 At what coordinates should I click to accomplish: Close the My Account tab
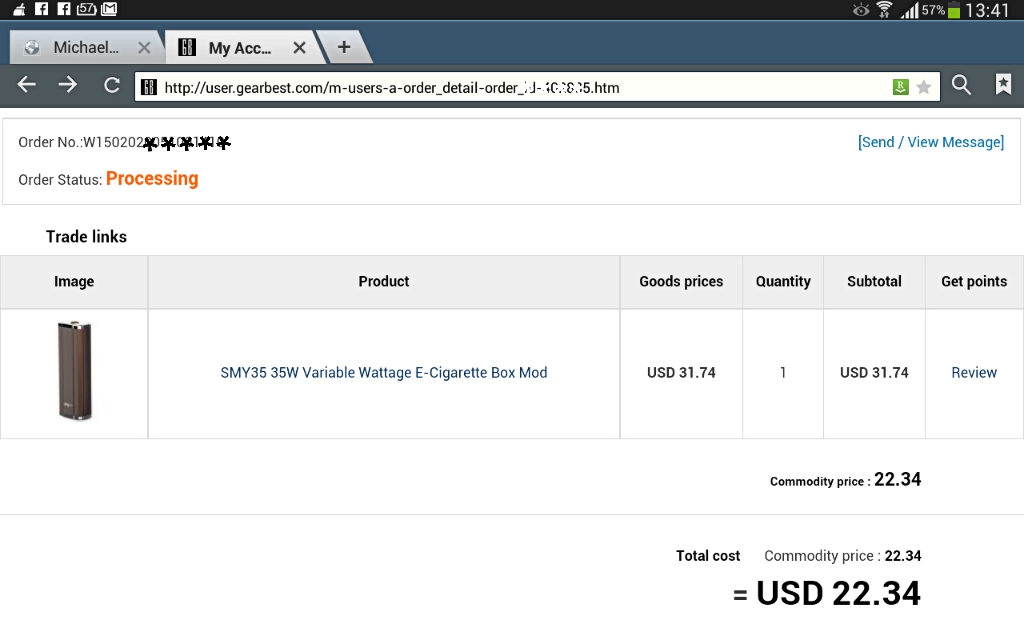(299, 47)
